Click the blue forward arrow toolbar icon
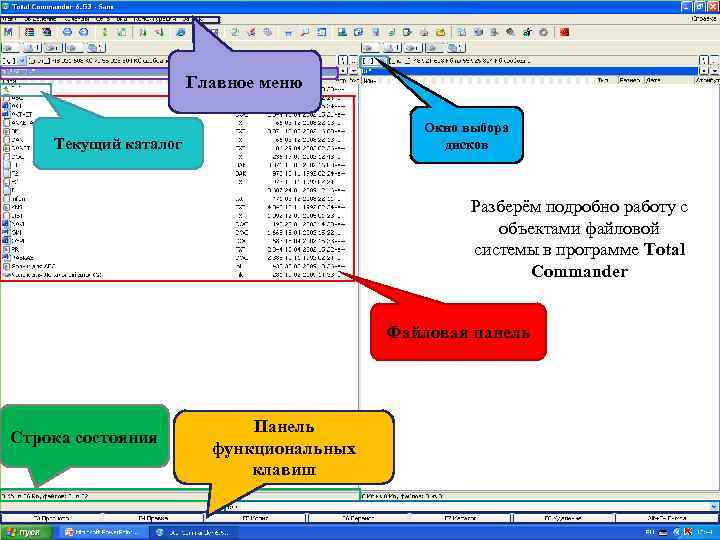Screen dimensions: 720x540 (84, 32)
